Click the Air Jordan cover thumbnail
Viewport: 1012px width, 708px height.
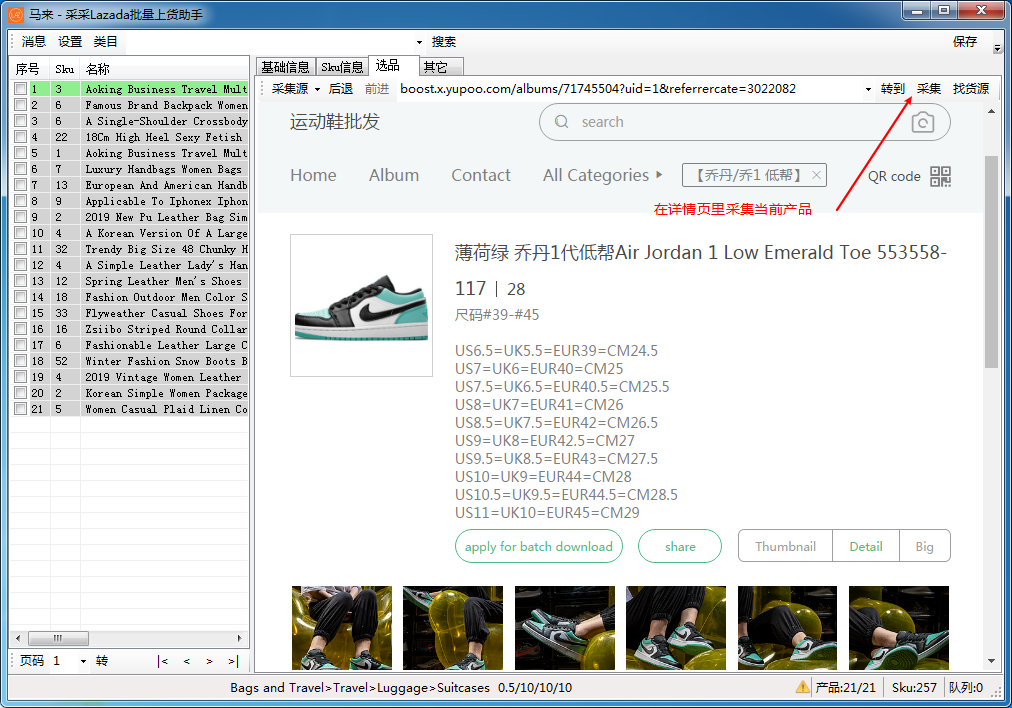(x=361, y=305)
